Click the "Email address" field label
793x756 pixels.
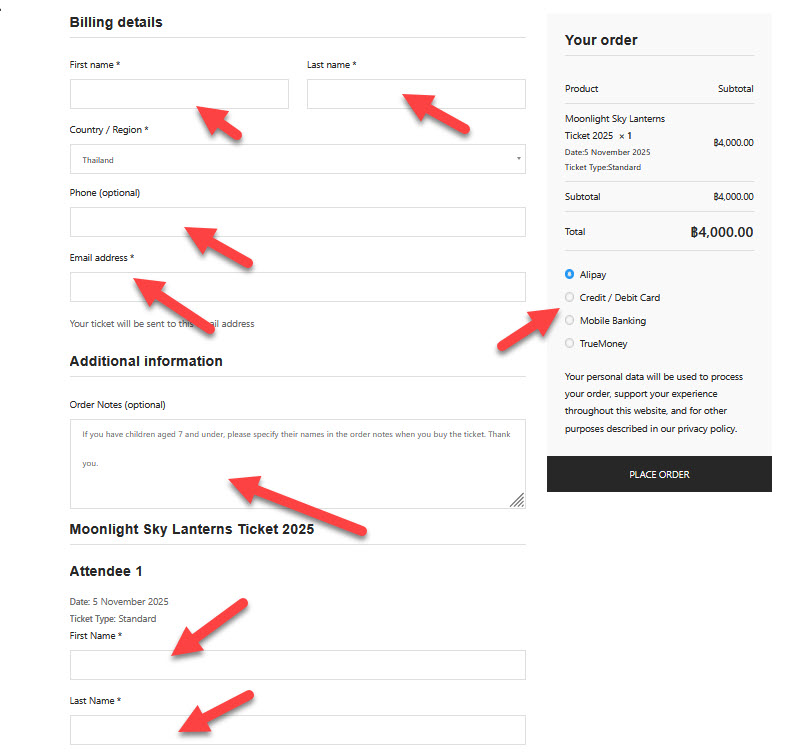(x=98, y=258)
